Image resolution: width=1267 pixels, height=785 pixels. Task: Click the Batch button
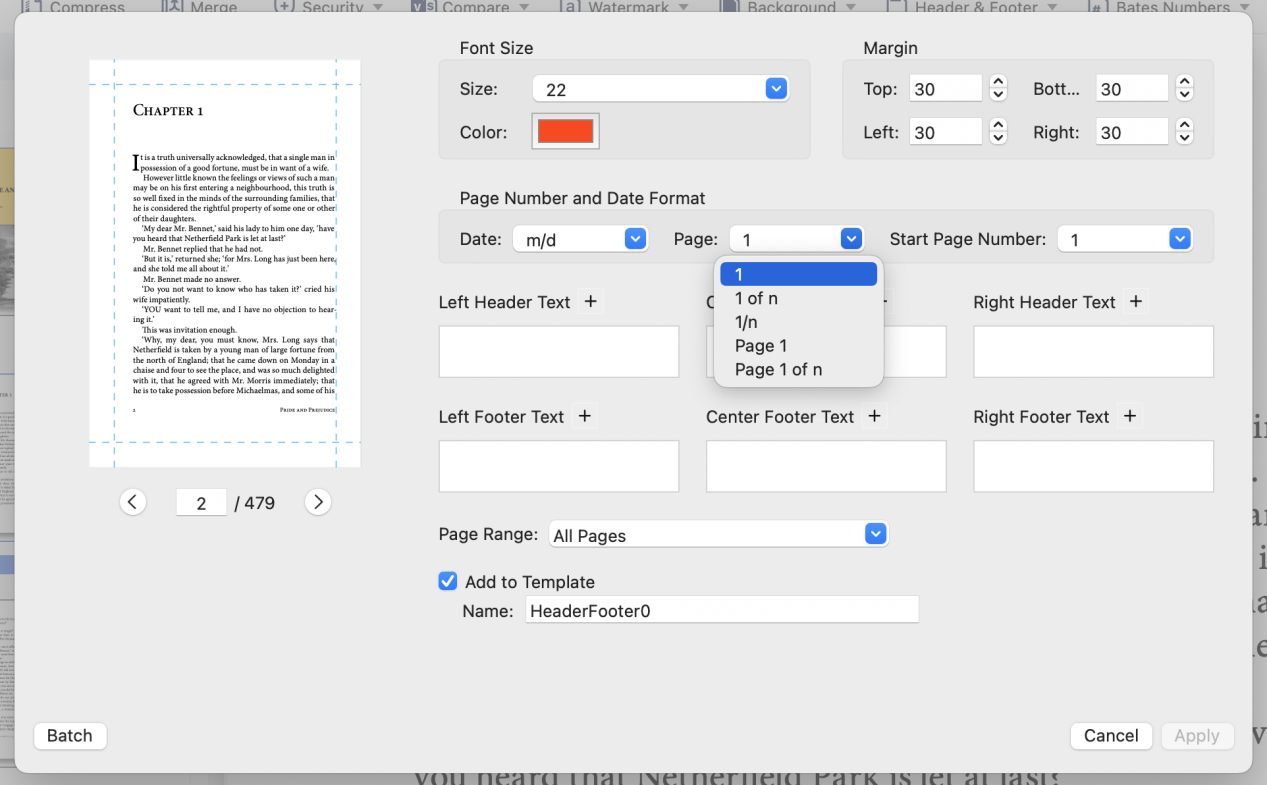coord(70,735)
